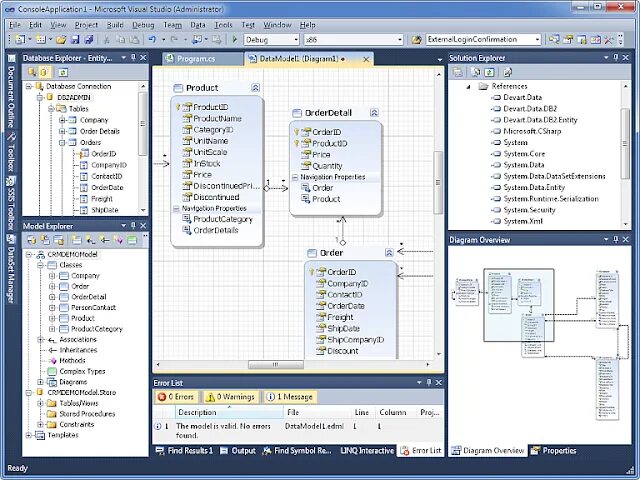Click the Cut scissors icon

(x=107, y=40)
